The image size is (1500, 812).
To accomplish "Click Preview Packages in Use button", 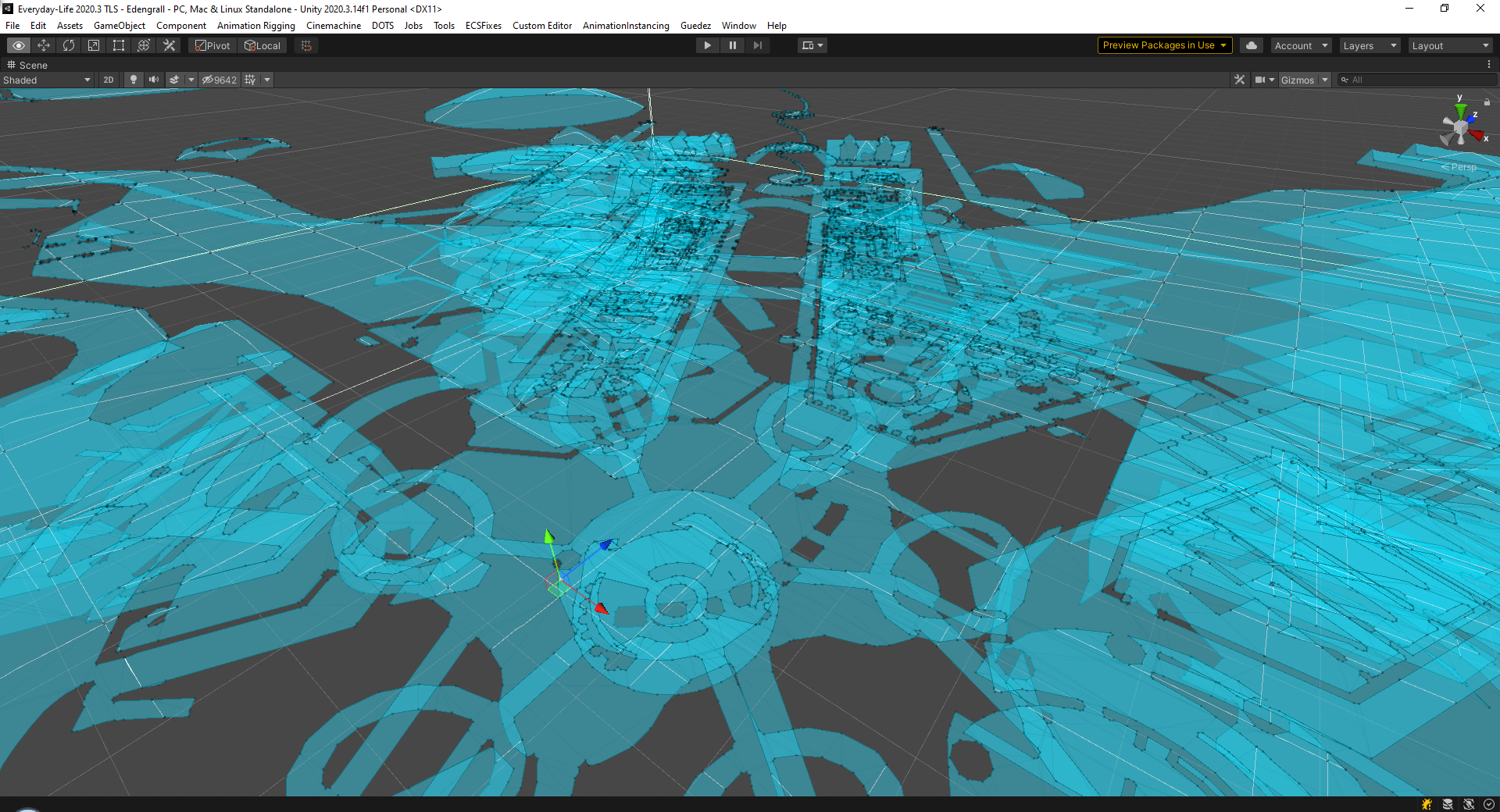I will pyautogui.click(x=1164, y=45).
